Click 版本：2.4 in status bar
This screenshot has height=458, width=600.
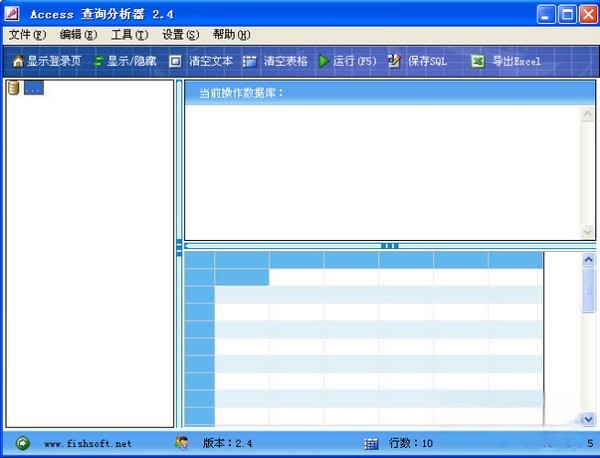click(228, 443)
